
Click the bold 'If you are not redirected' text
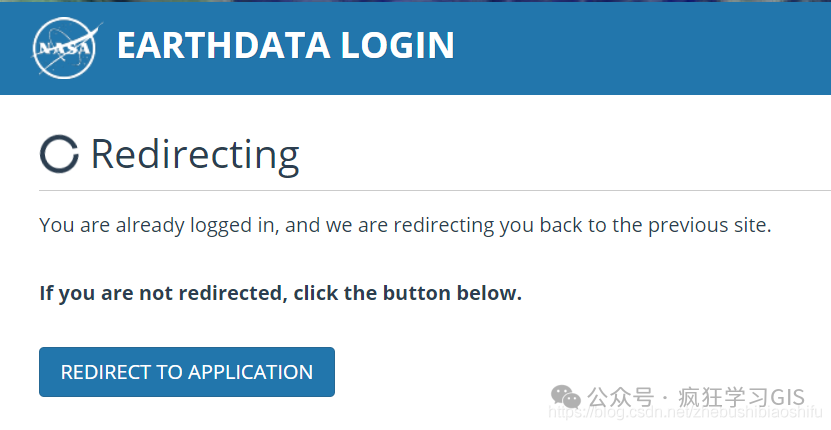click(163, 293)
